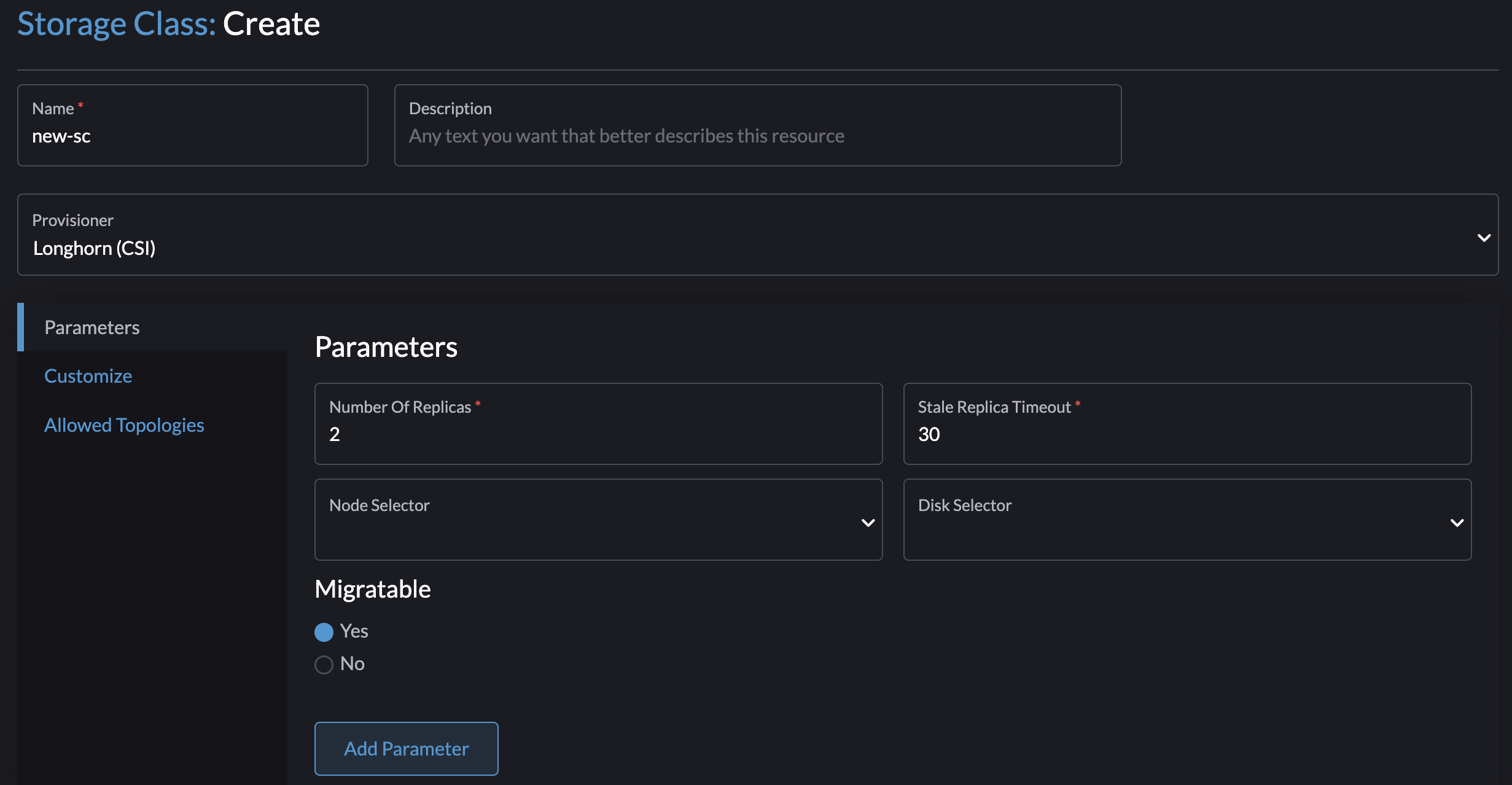Image resolution: width=1512 pixels, height=785 pixels.
Task: Open the Allowed Topologies tab
Action: tap(124, 425)
